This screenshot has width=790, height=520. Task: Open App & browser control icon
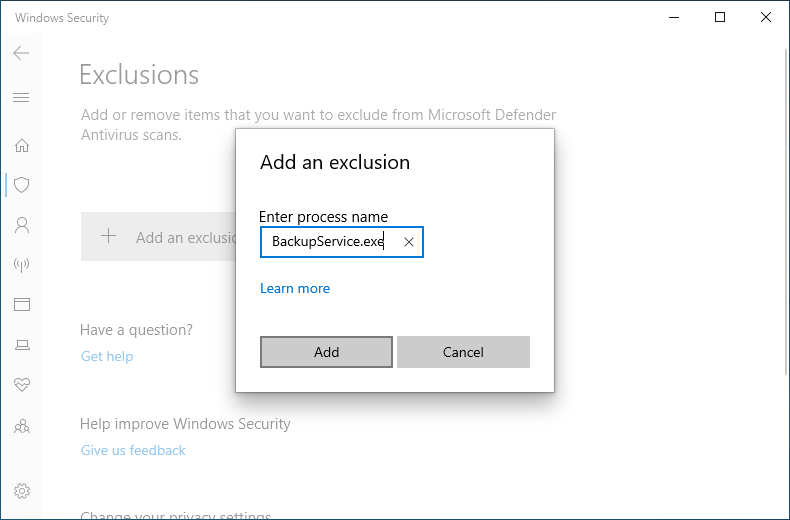click(22, 304)
